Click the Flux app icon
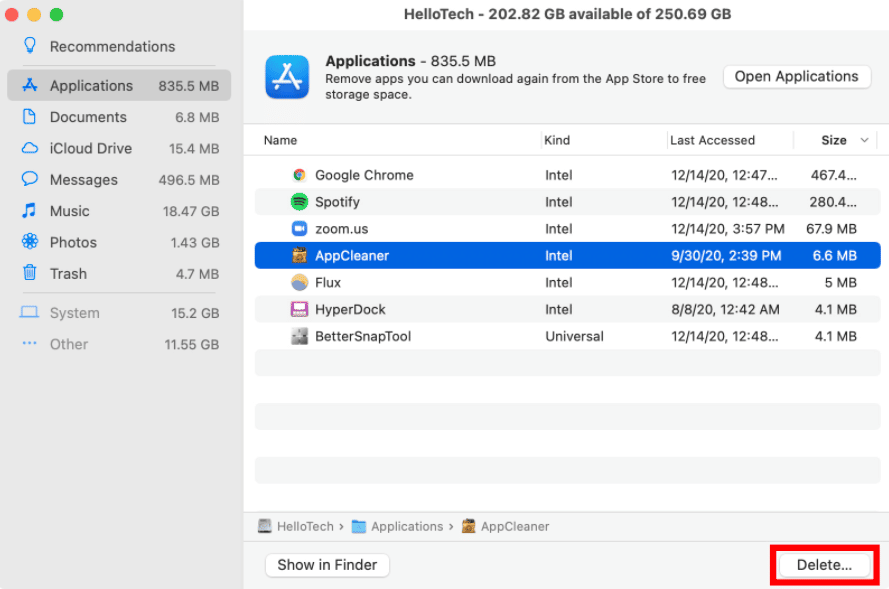 (299, 282)
